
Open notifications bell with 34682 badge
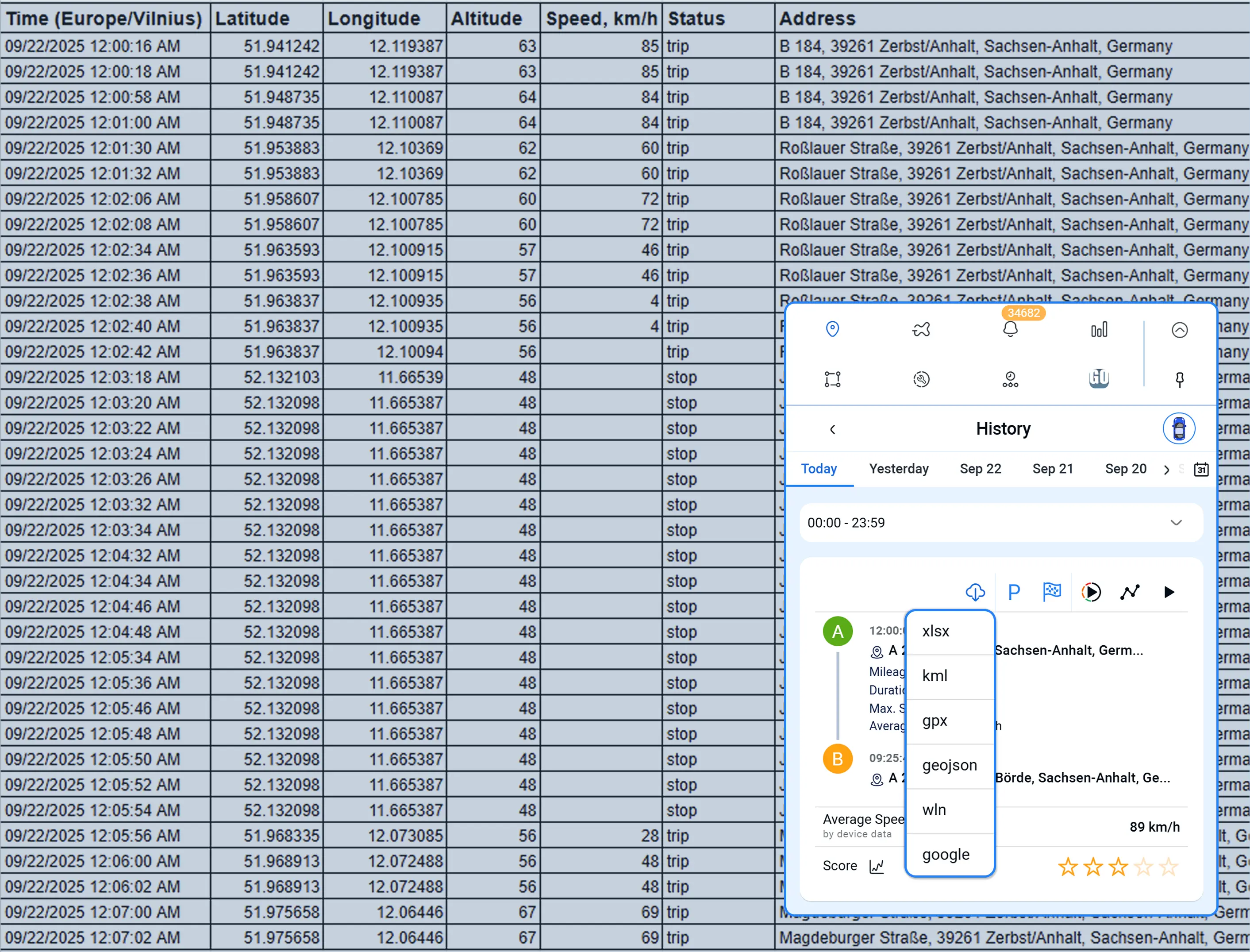1010,329
